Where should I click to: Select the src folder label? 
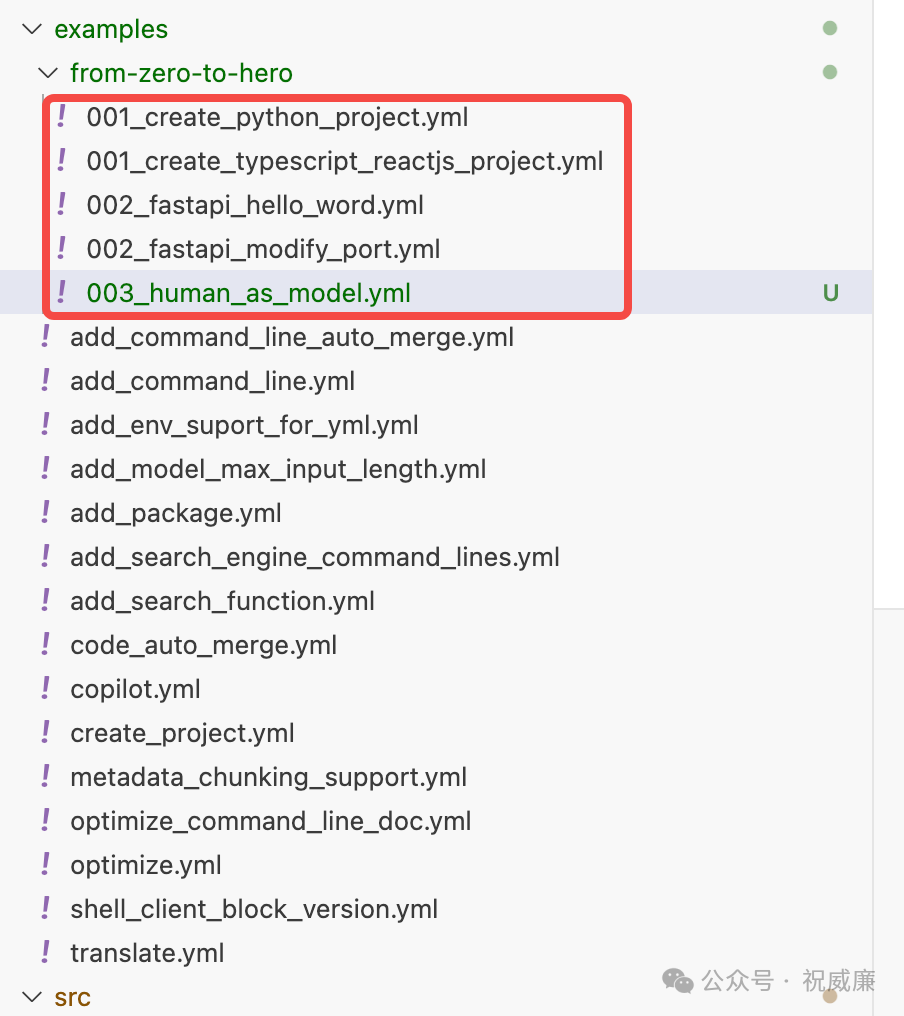(x=73, y=997)
